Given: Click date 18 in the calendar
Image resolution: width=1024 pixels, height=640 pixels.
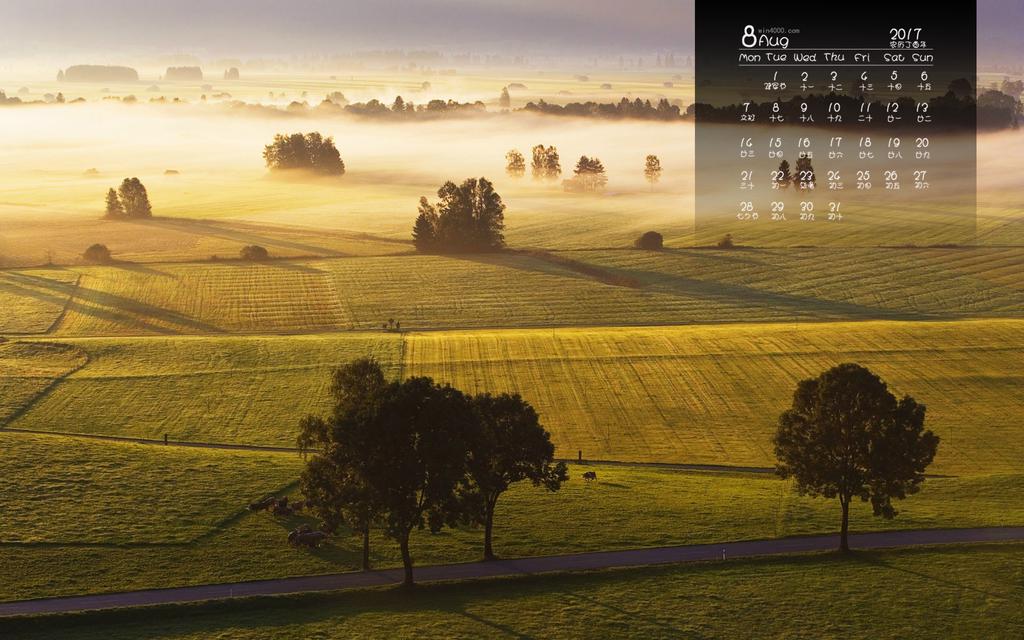Looking at the screenshot, I should click(864, 143).
